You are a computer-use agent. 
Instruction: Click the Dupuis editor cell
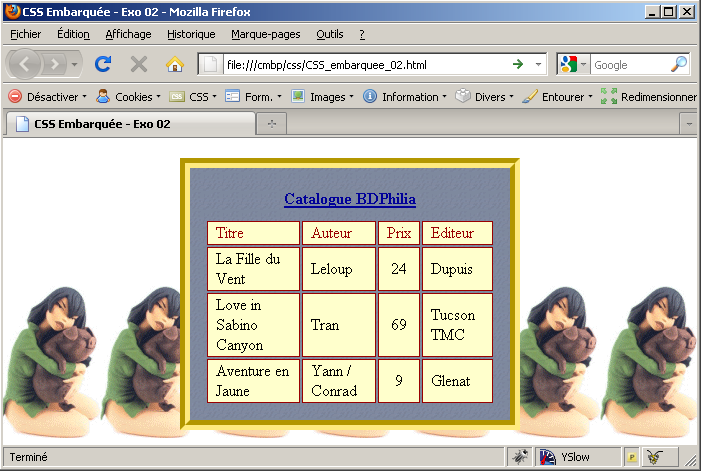(457, 269)
